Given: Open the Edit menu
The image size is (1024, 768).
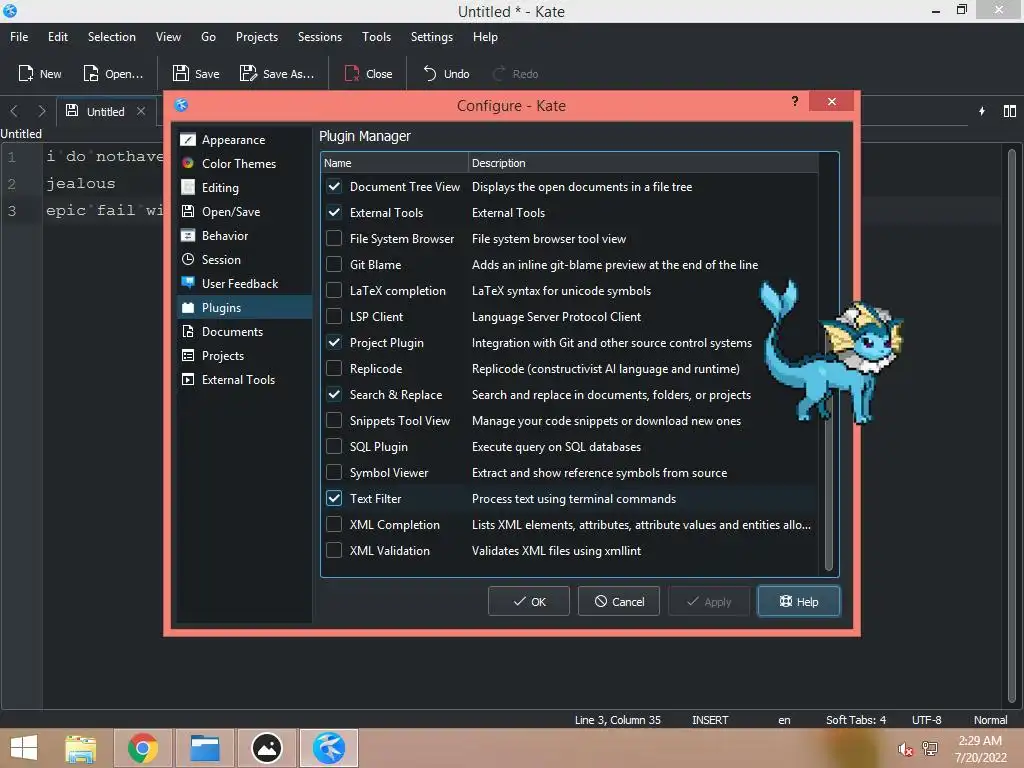Looking at the screenshot, I should [x=57, y=37].
